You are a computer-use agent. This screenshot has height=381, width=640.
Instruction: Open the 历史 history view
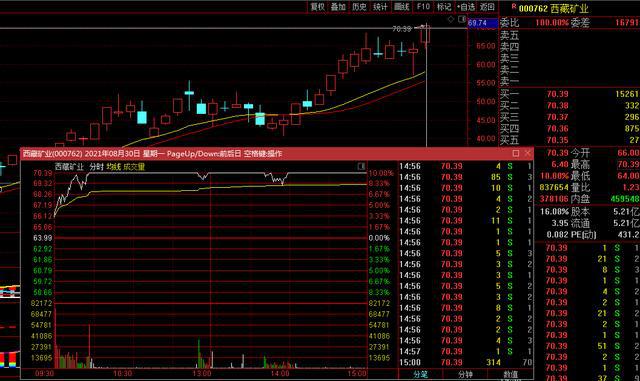(x=360, y=7)
